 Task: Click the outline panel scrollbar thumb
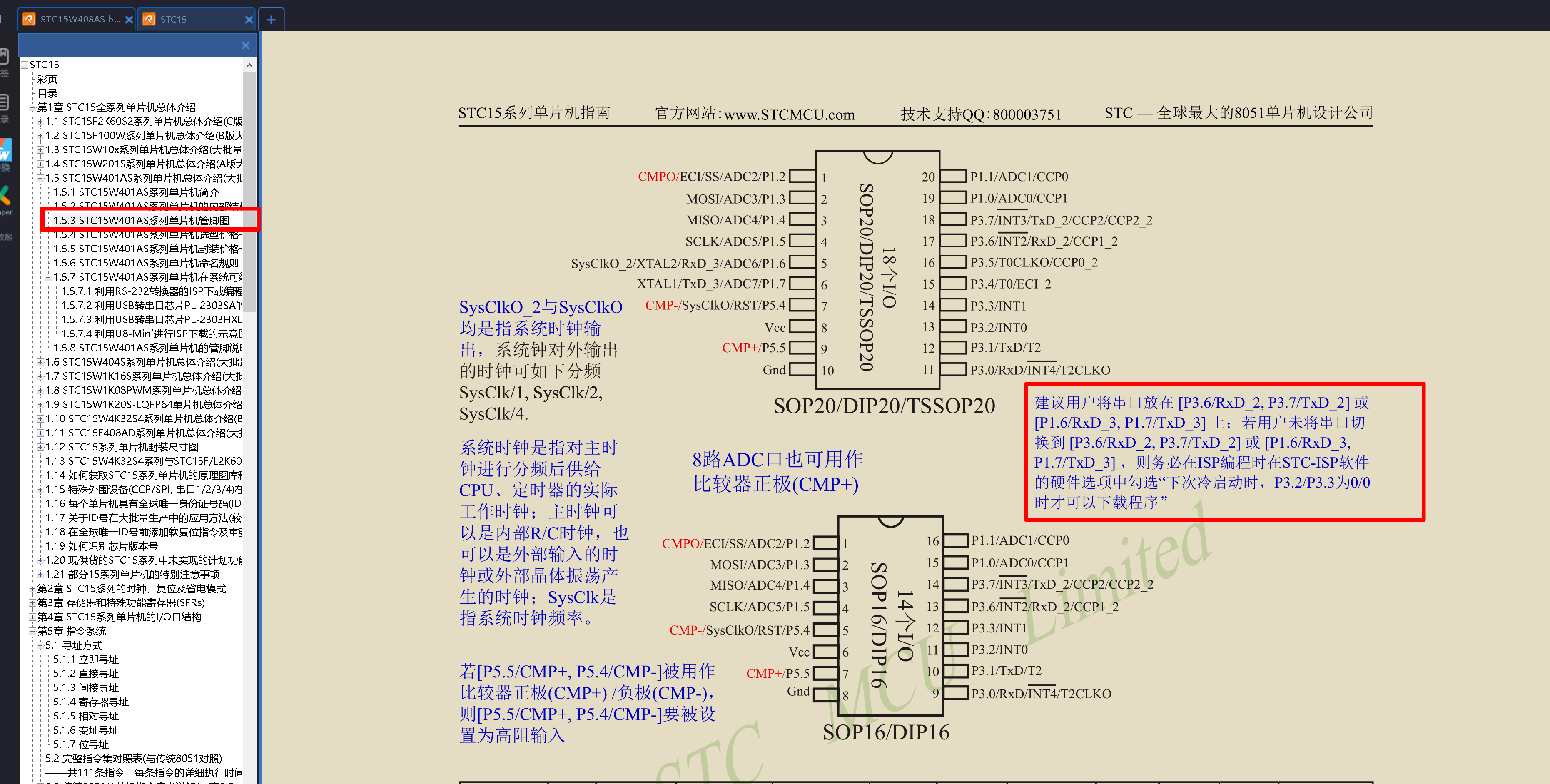click(x=250, y=192)
